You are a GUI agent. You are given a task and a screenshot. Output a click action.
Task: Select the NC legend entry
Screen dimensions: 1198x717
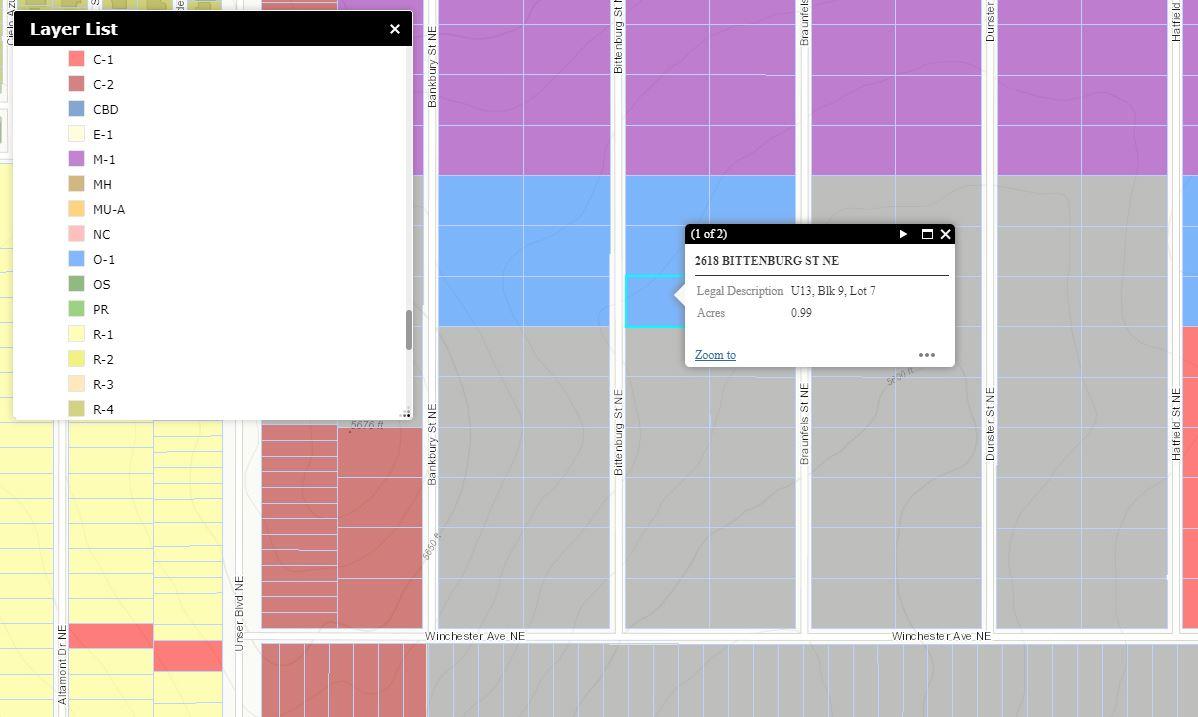tap(101, 234)
